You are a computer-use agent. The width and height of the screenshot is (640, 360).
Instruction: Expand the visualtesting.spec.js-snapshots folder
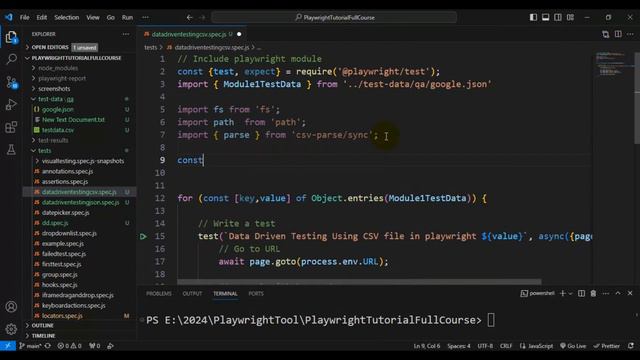pyautogui.click(x=83, y=161)
